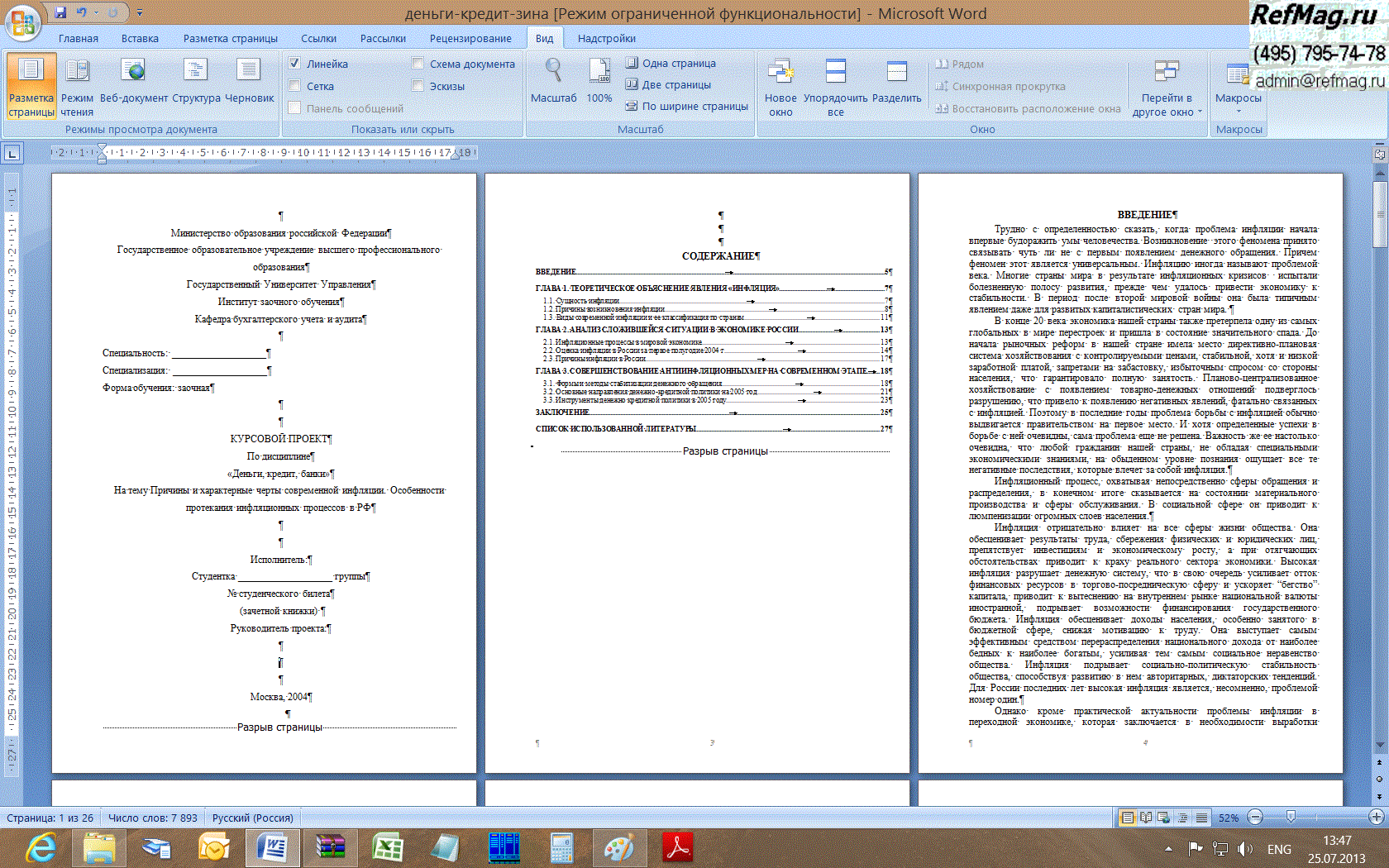Open the Разметка страницы tab

click(x=230, y=39)
